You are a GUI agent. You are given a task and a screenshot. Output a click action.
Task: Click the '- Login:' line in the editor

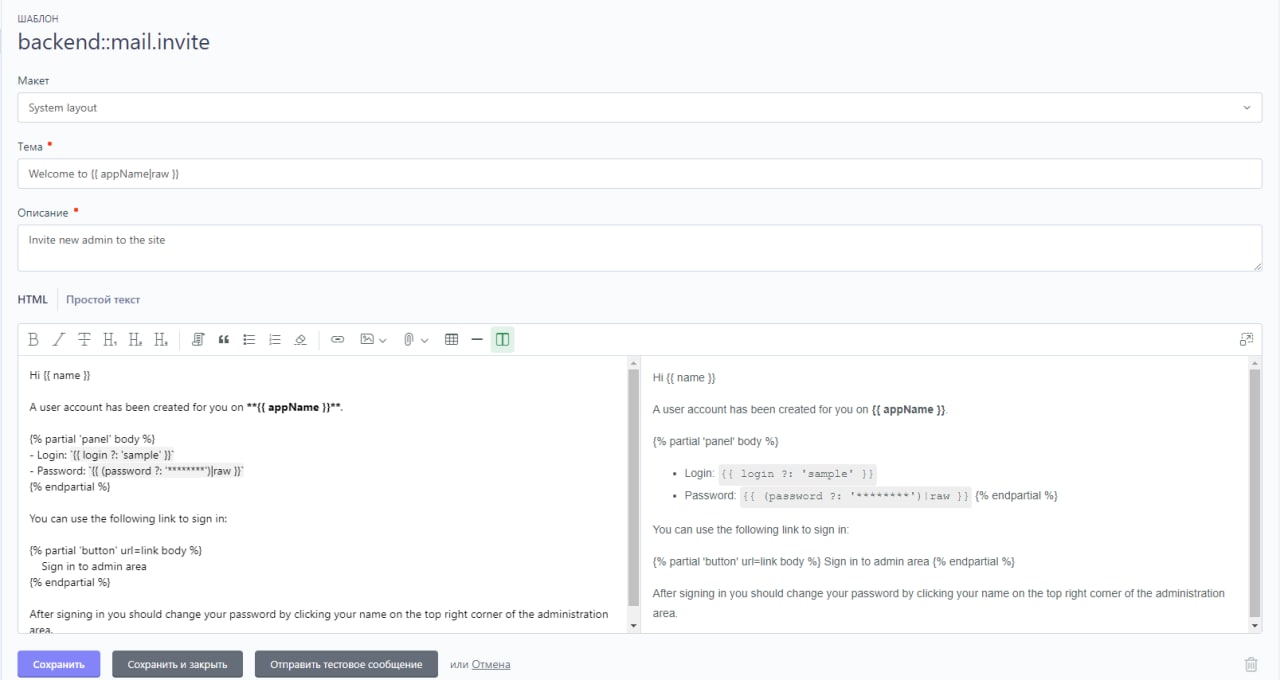pyautogui.click(x=102, y=454)
